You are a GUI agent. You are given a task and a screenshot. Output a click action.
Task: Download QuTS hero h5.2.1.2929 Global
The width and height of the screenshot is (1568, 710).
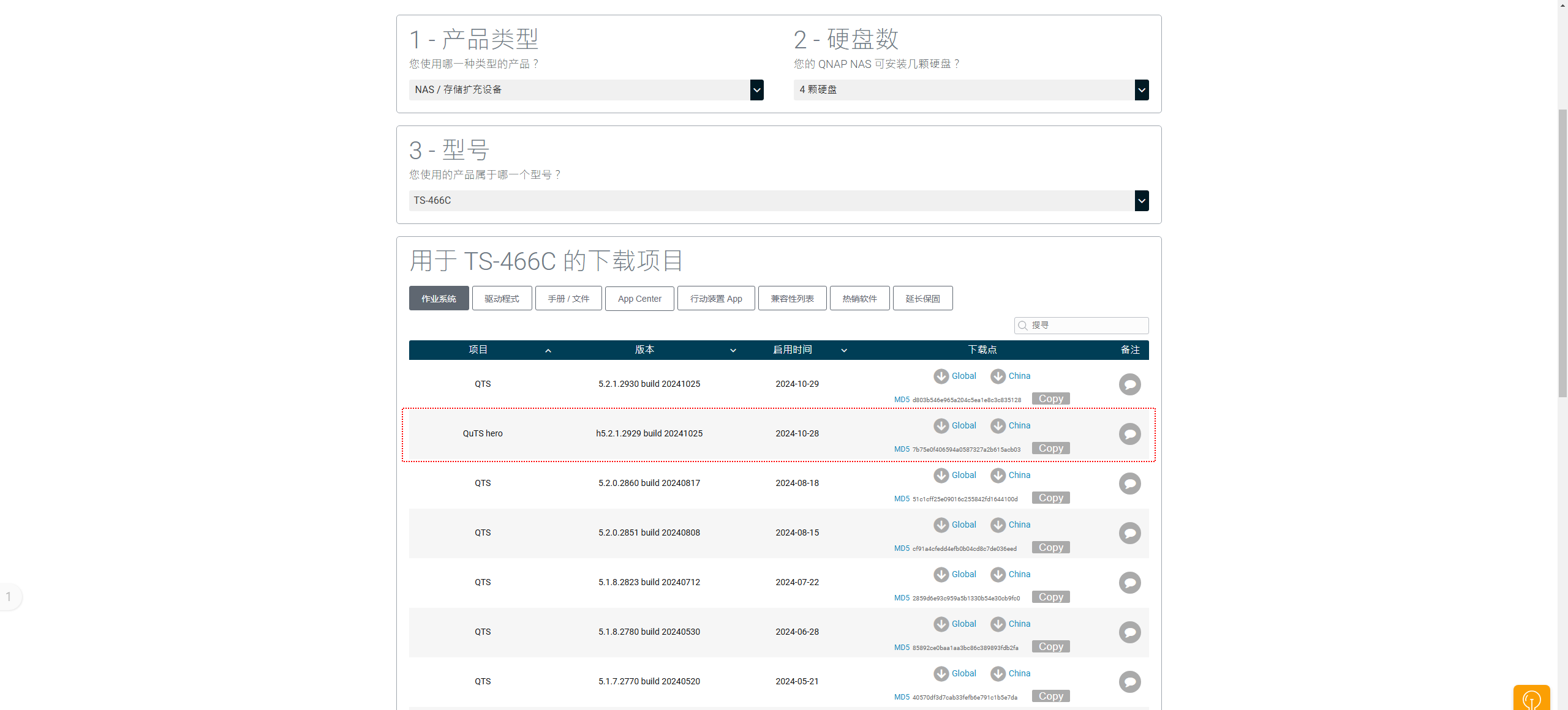[955, 425]
